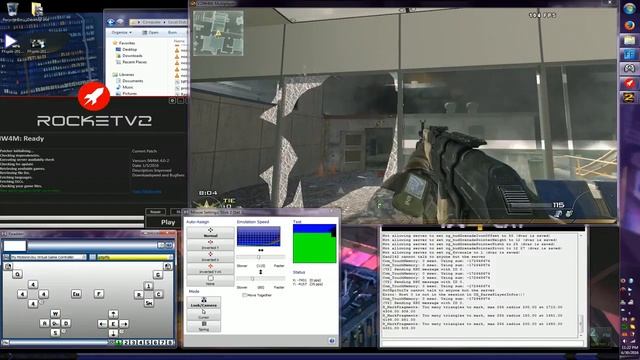Select shift mode slot 2
640x360 pixels.
126,342
